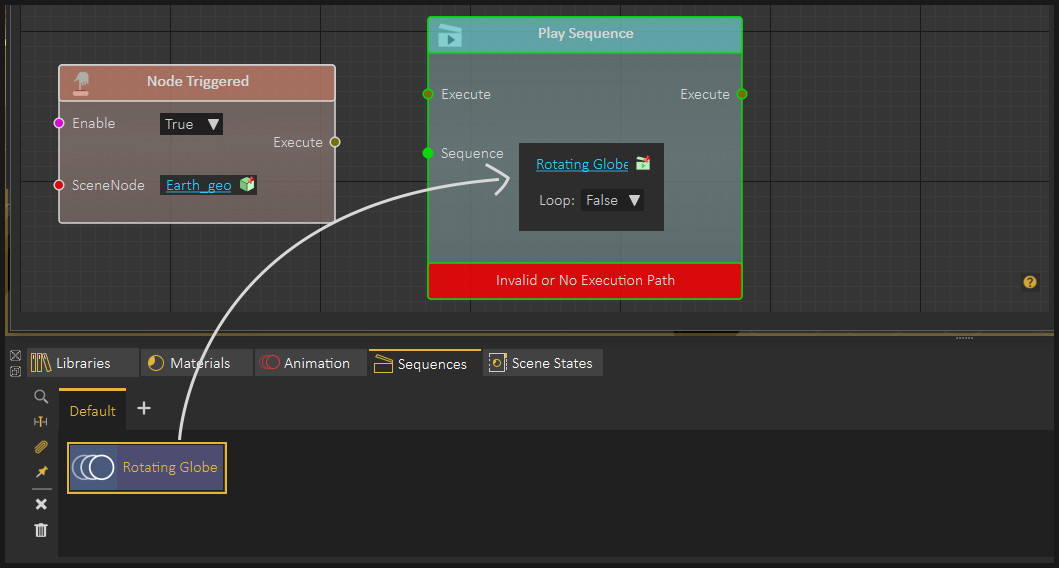
Task: Click the green Sequence input port
Action: tap(428, 153)
